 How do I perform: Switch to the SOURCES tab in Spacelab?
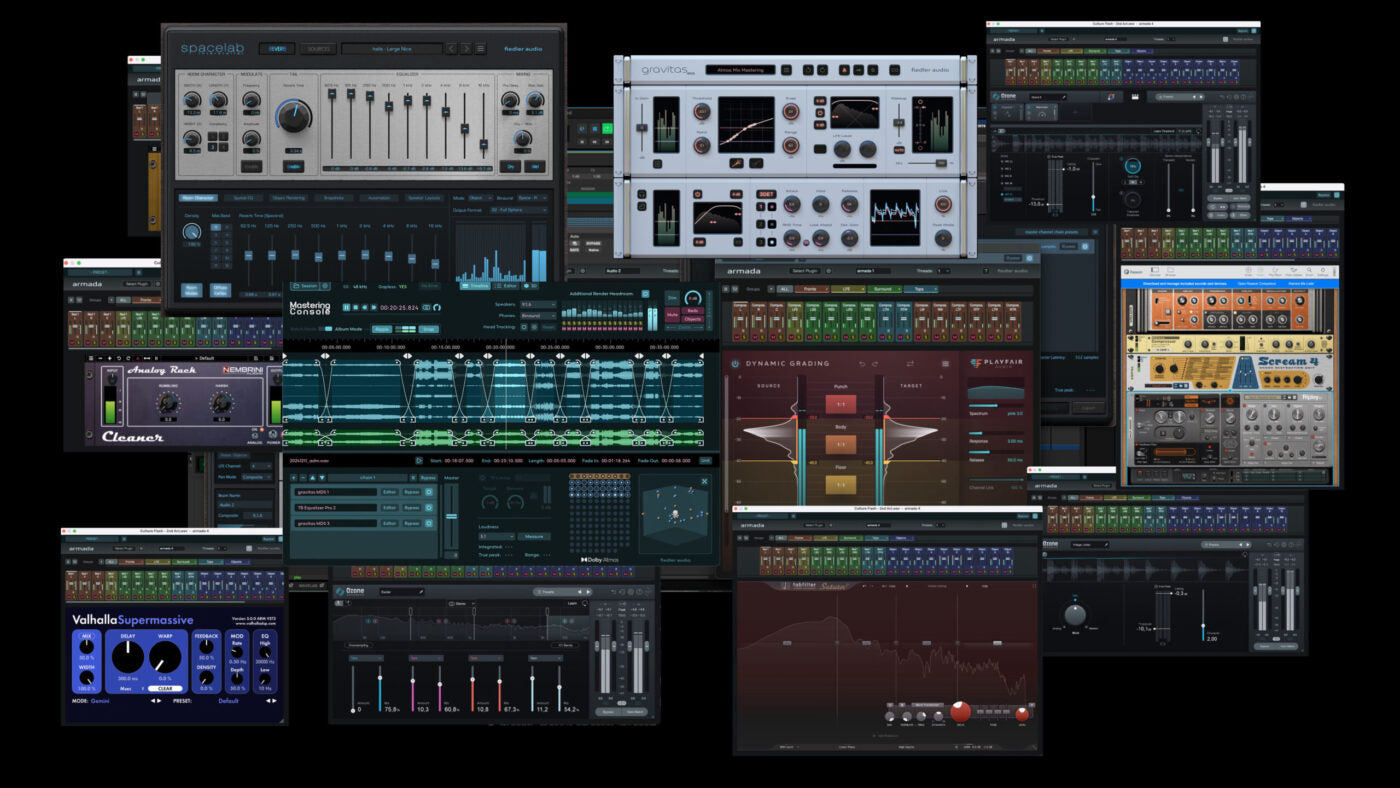point(318,47)
